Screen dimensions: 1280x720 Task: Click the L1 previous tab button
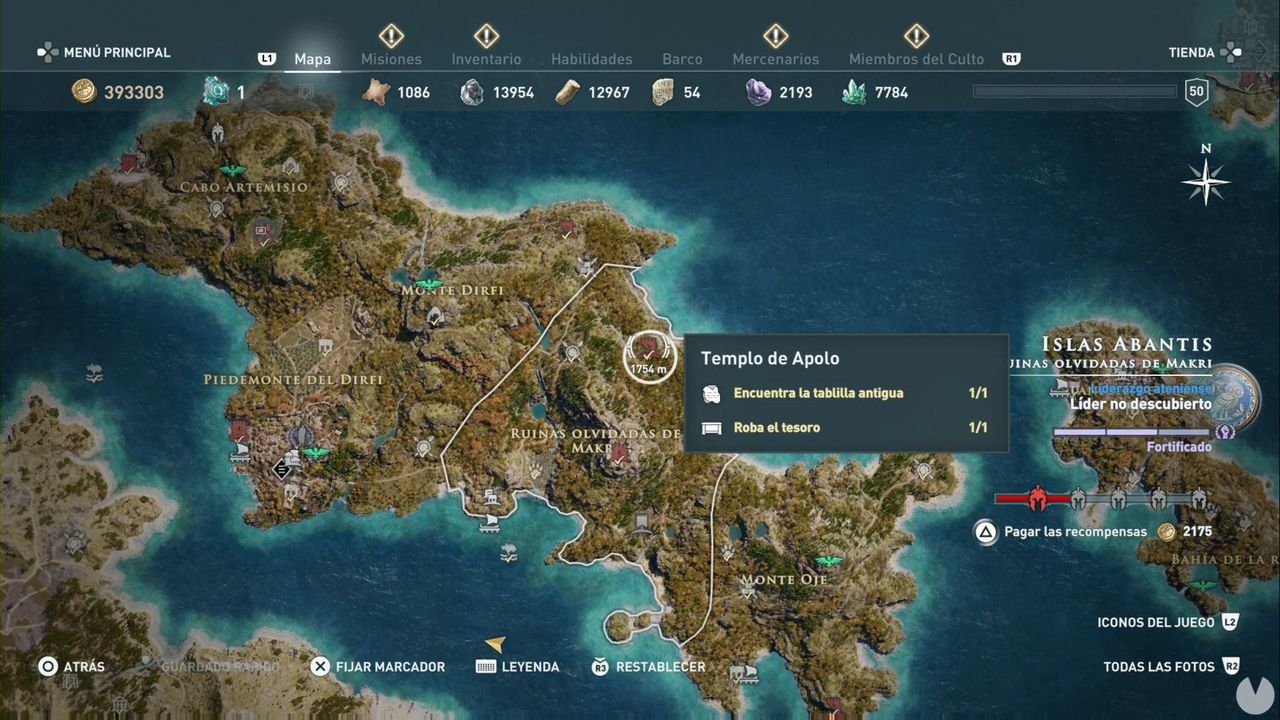267,59
